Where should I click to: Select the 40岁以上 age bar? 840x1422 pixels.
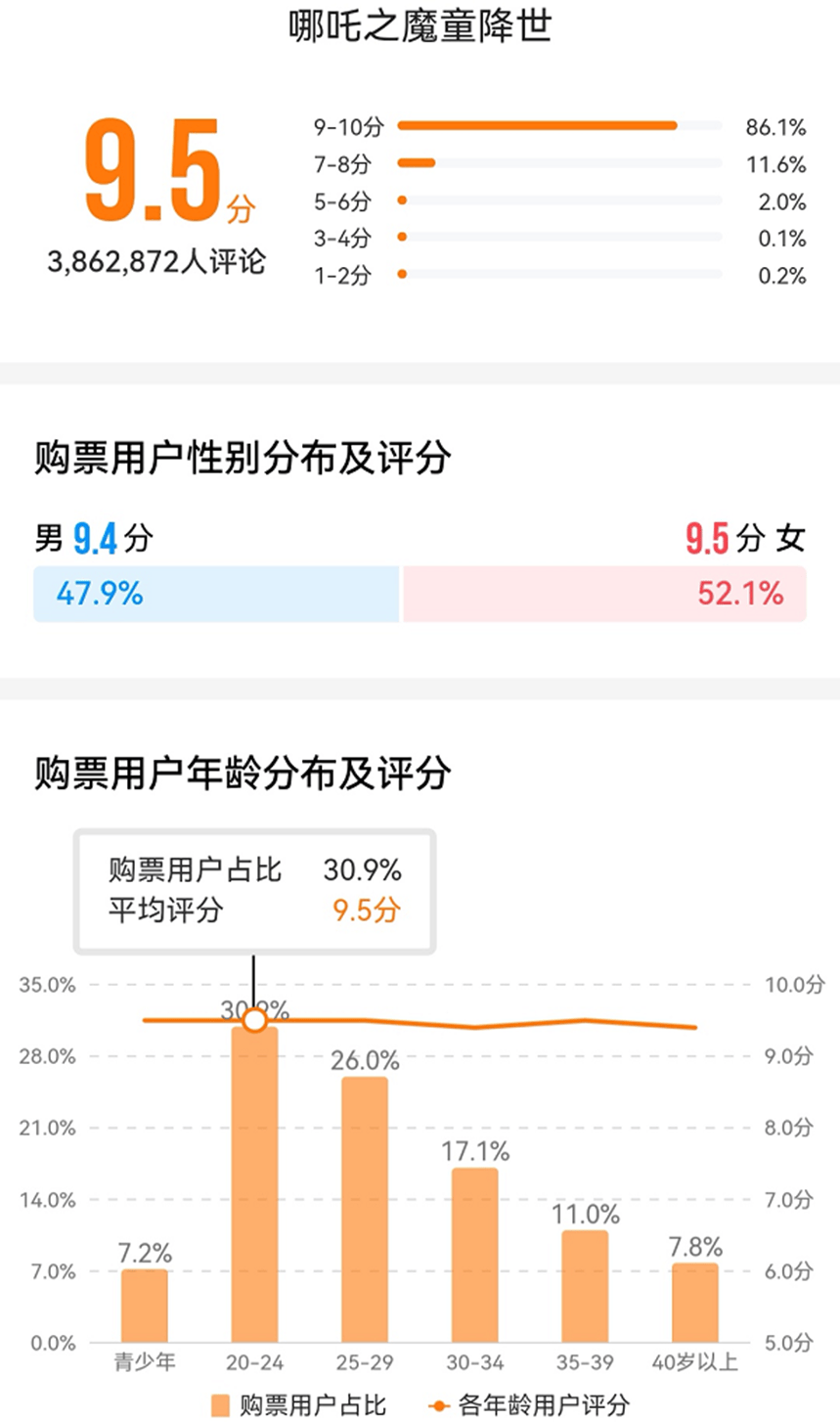[x=695, y=1303]
